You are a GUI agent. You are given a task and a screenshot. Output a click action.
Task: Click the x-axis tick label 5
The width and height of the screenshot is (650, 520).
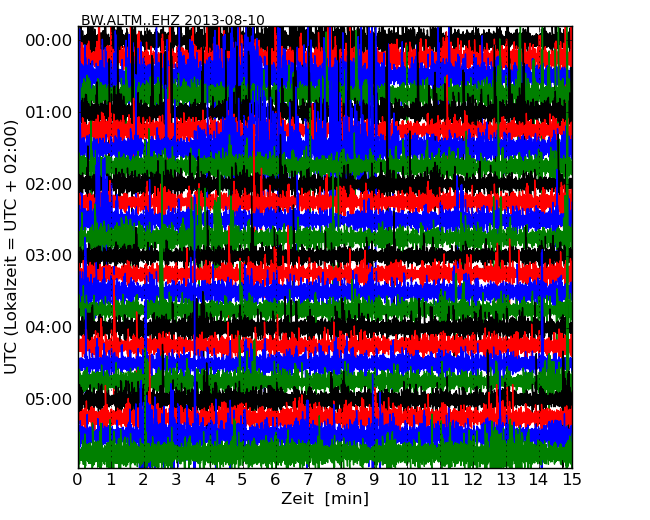(243, 479)
